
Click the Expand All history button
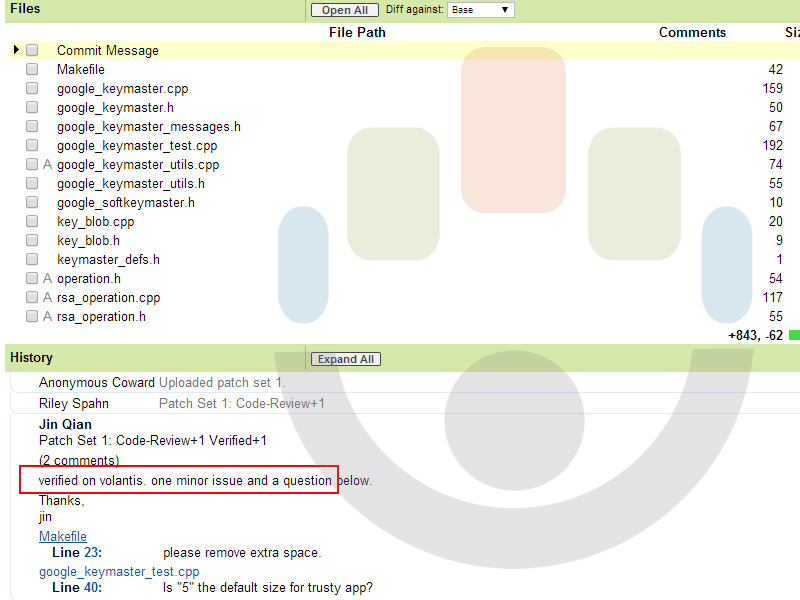[x=346, y=359]
